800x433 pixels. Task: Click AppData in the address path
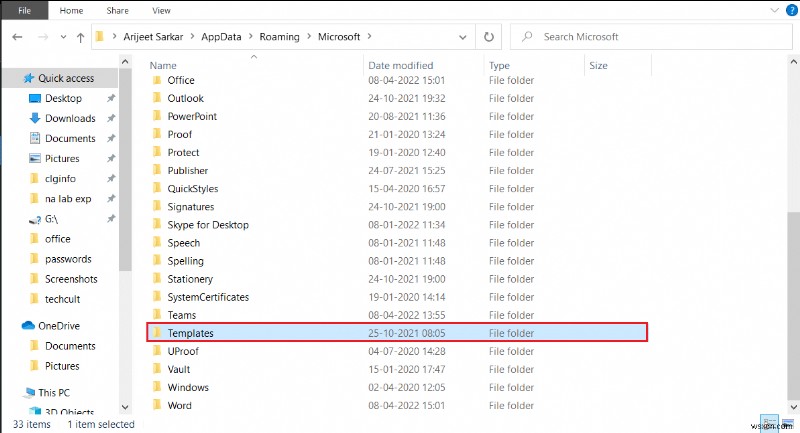pyautogui.click(x=221, y=37)
